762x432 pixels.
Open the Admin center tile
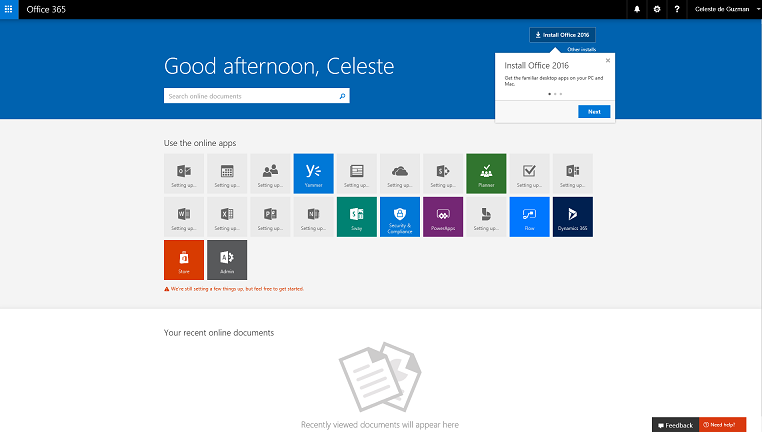pyautogui.click(x=227, y=260)
